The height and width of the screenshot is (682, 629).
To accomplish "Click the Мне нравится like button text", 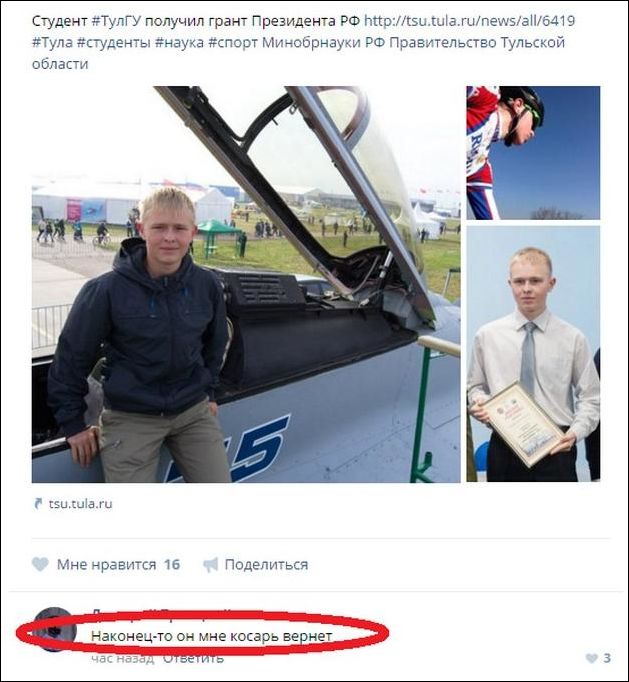I will point(106,565).
